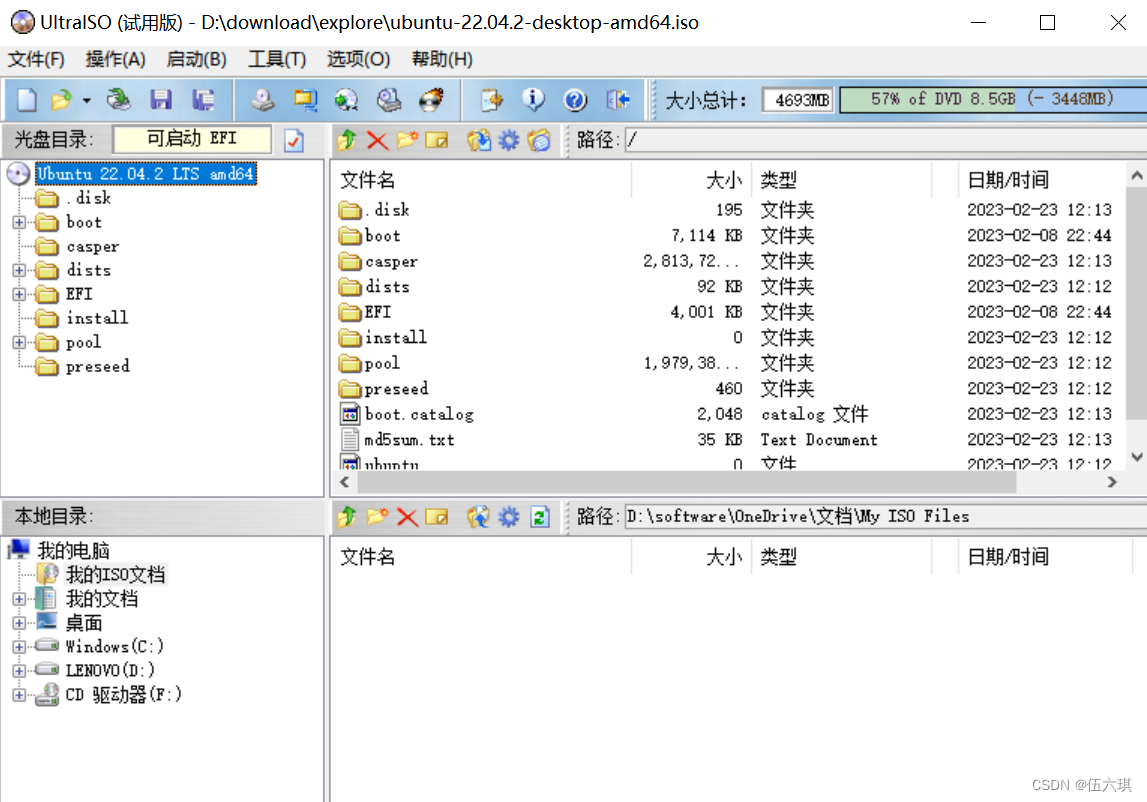Click the ISO path field showing /

(x=885, y=140)
